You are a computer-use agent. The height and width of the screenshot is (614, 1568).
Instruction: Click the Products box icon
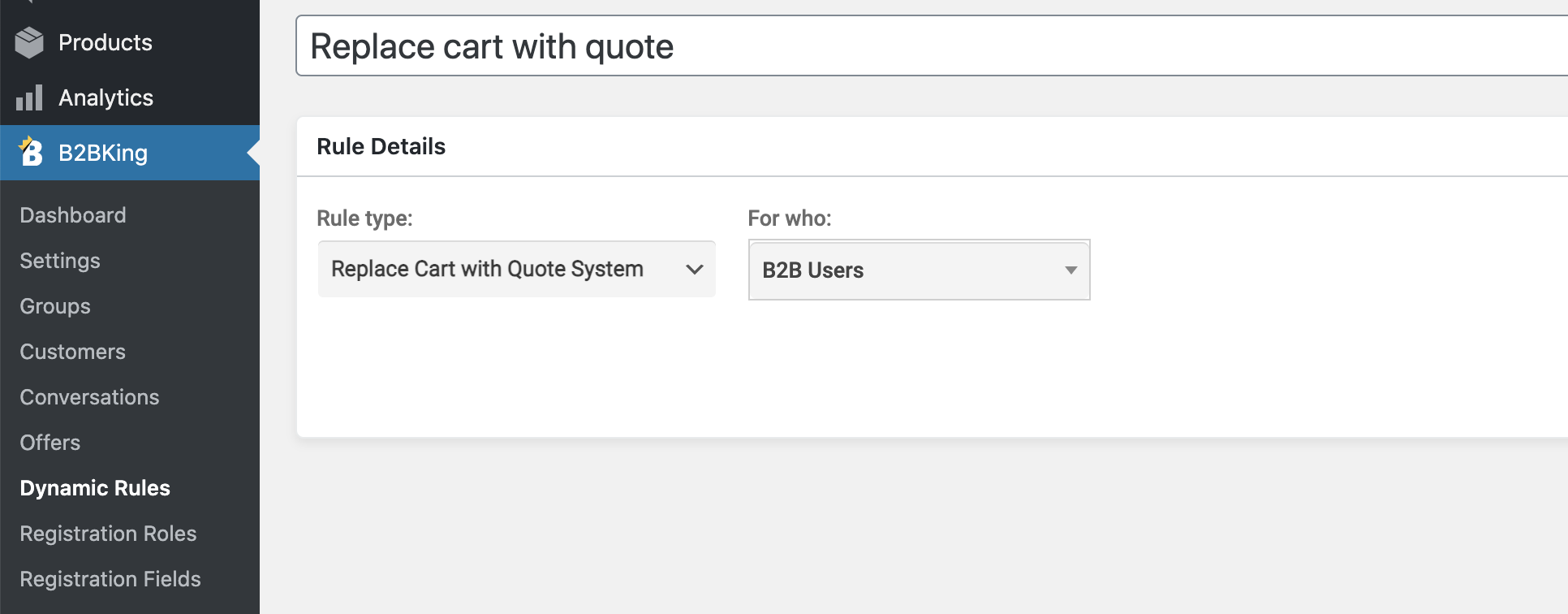tap(29, 42)
